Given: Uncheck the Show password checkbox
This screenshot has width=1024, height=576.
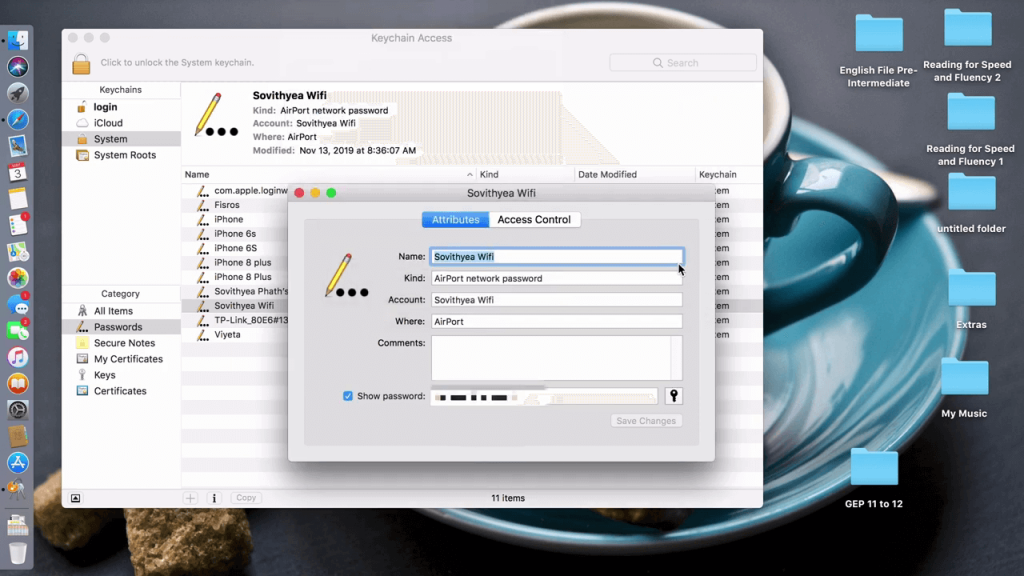Looking at the screenshot, I should [x=347, y=396].
